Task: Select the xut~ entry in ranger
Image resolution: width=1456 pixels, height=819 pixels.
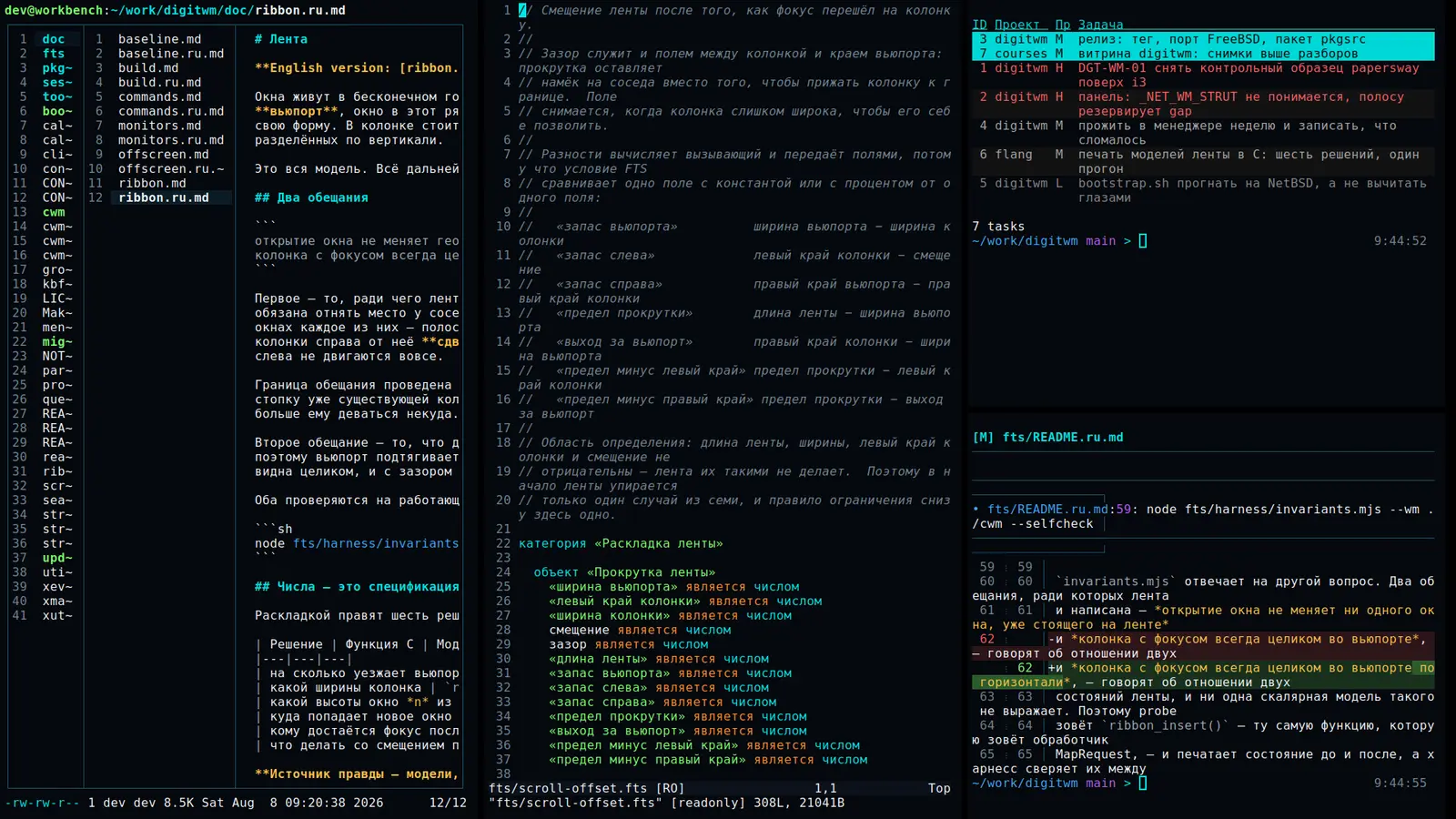Action: click(57, 616)
